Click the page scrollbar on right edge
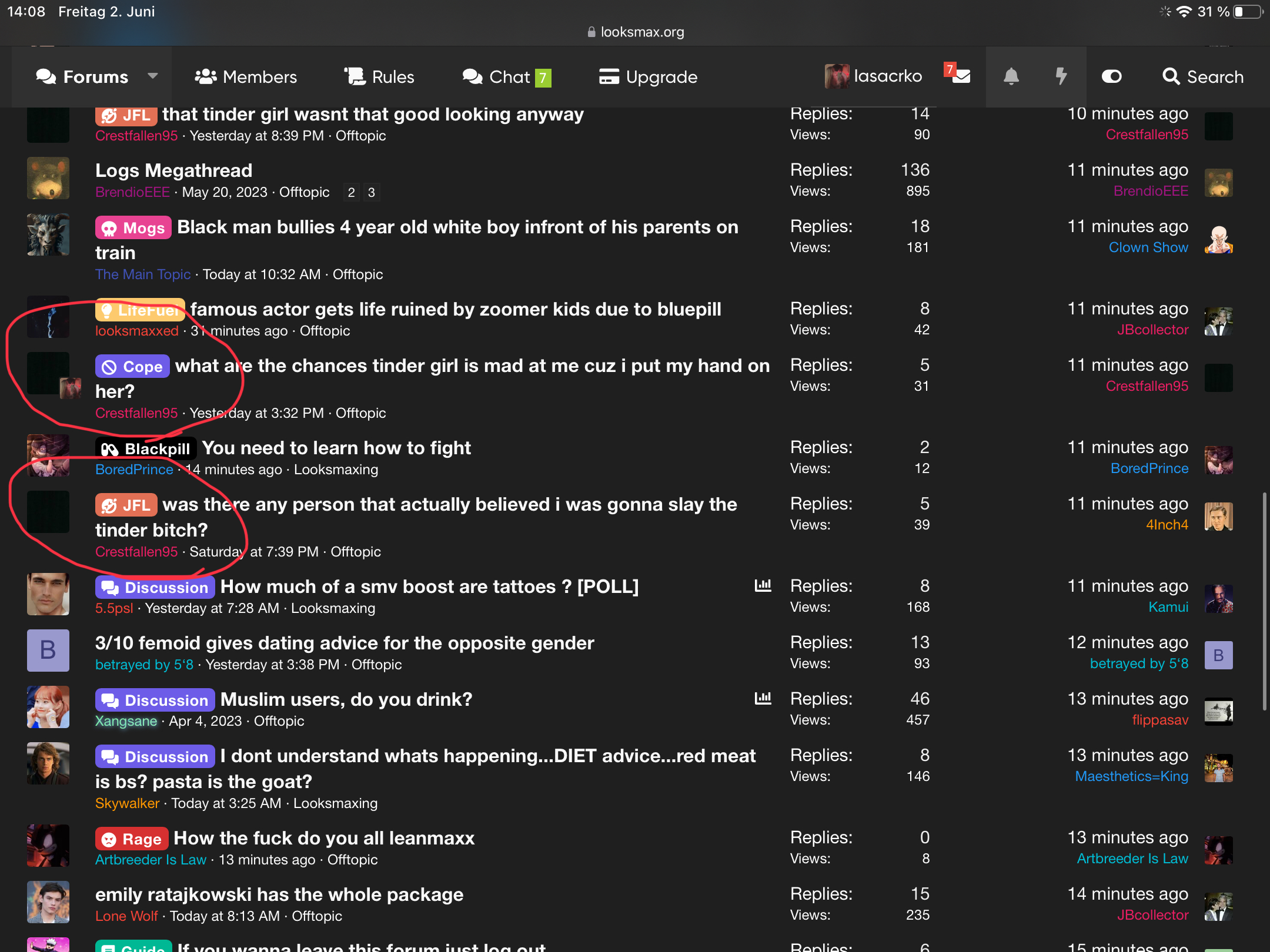 coord(1264,602)
